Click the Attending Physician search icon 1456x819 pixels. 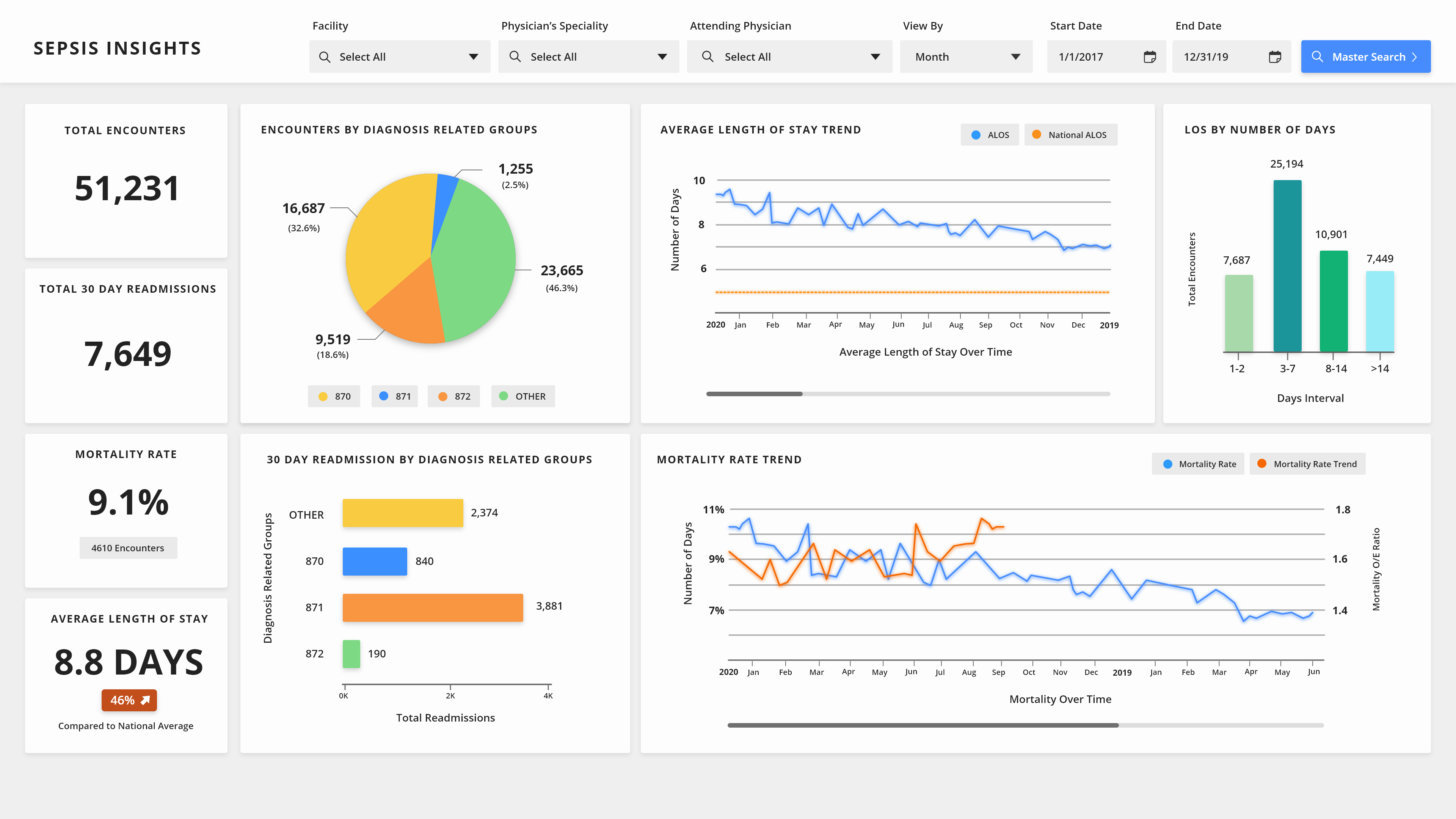click(707, 56)
